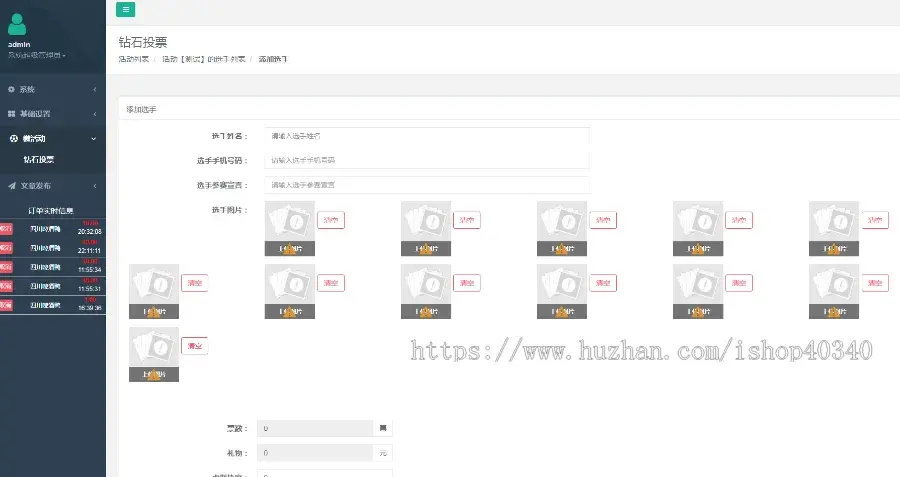Click the admin user avatar icon
The width and height of the screenshot is (900, 477).
pyautogui.click(x=17, y=24)
